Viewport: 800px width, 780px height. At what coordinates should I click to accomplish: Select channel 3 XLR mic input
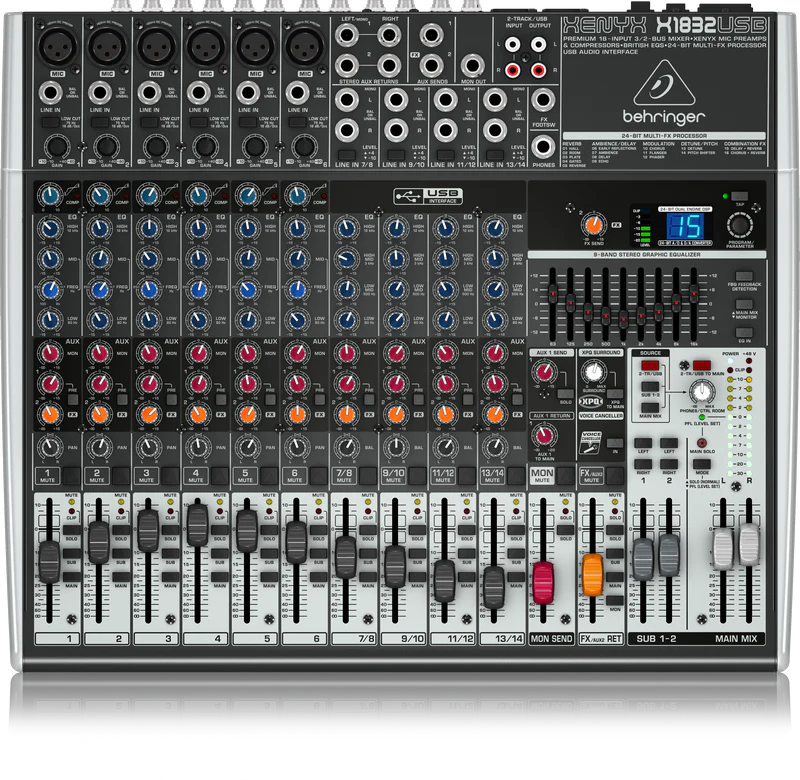coord(156,46)
